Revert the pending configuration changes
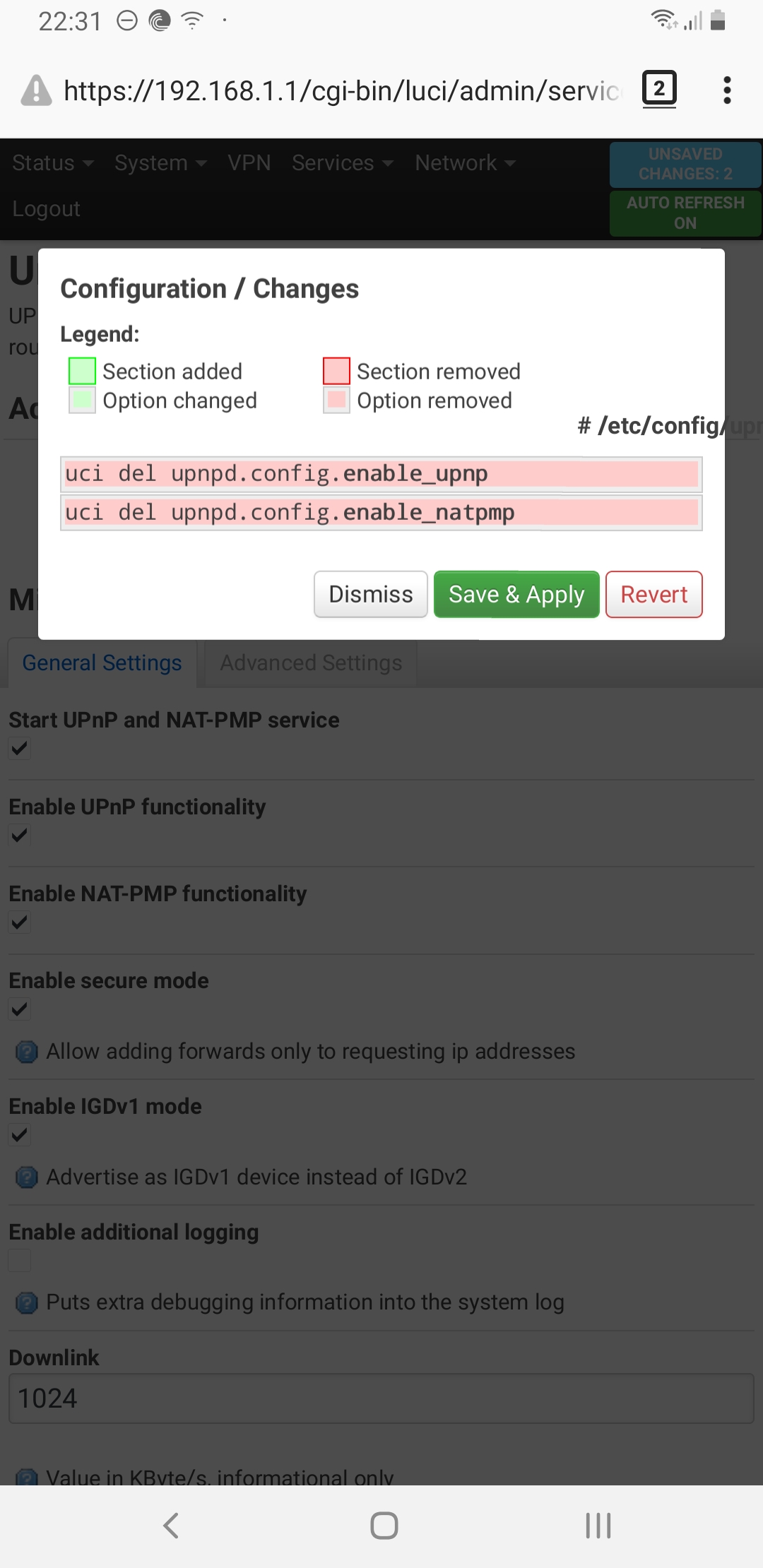Image resolution: width=763 pixels, height=1568 pixels. tap(653, 594)
